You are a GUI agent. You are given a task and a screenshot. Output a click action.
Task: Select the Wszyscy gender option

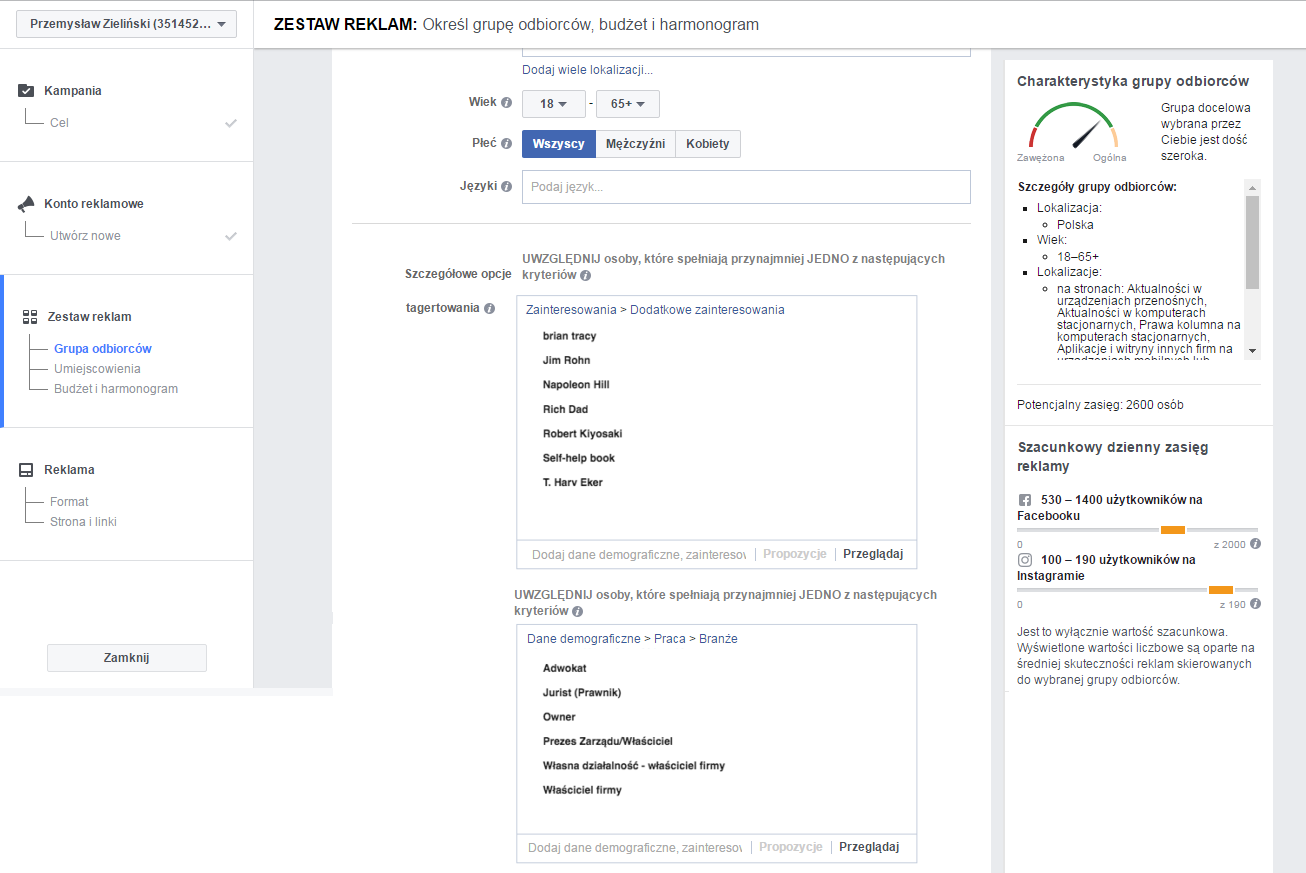click(557, 143)
